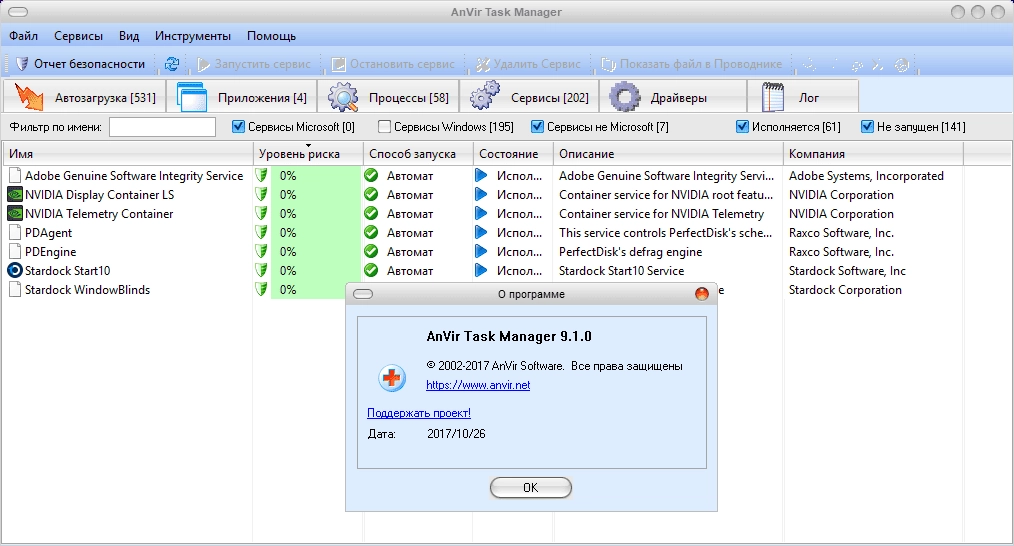Screen dimensions: 1014x546
Task: Click the refresh icon in the toolbar
Action: (171, 64)
